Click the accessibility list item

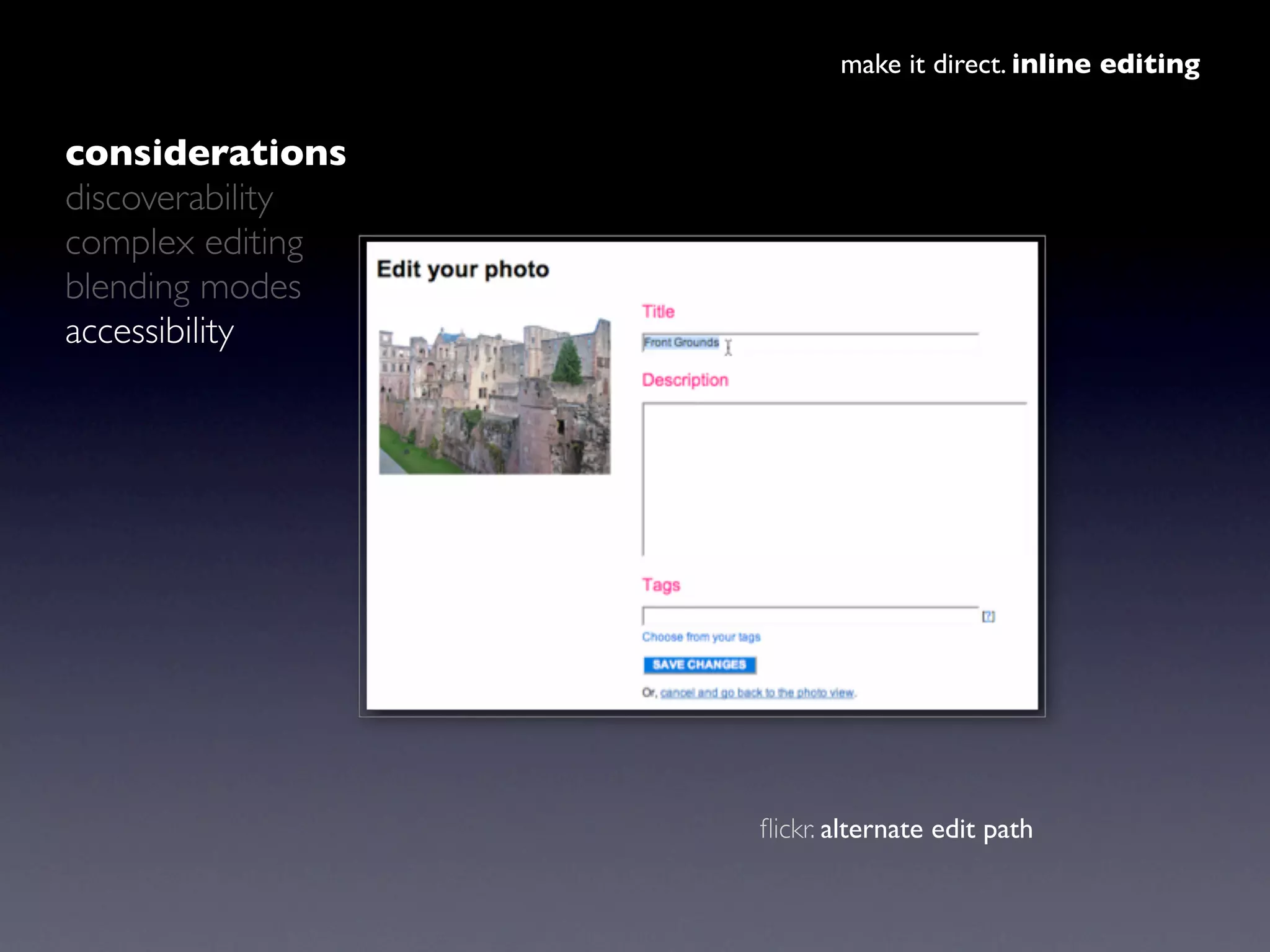point(149,332)
